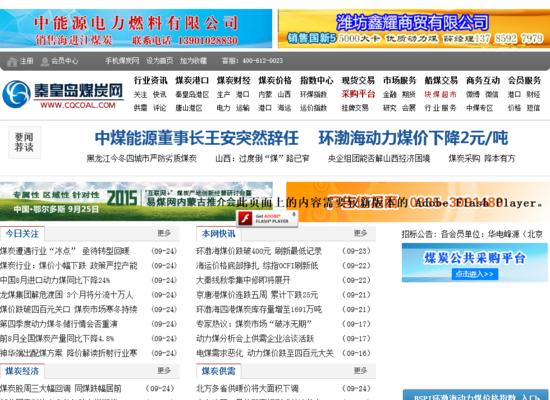Open the 煤炭港口 menu item
The image size is (550, 400).
pos(192,80)
